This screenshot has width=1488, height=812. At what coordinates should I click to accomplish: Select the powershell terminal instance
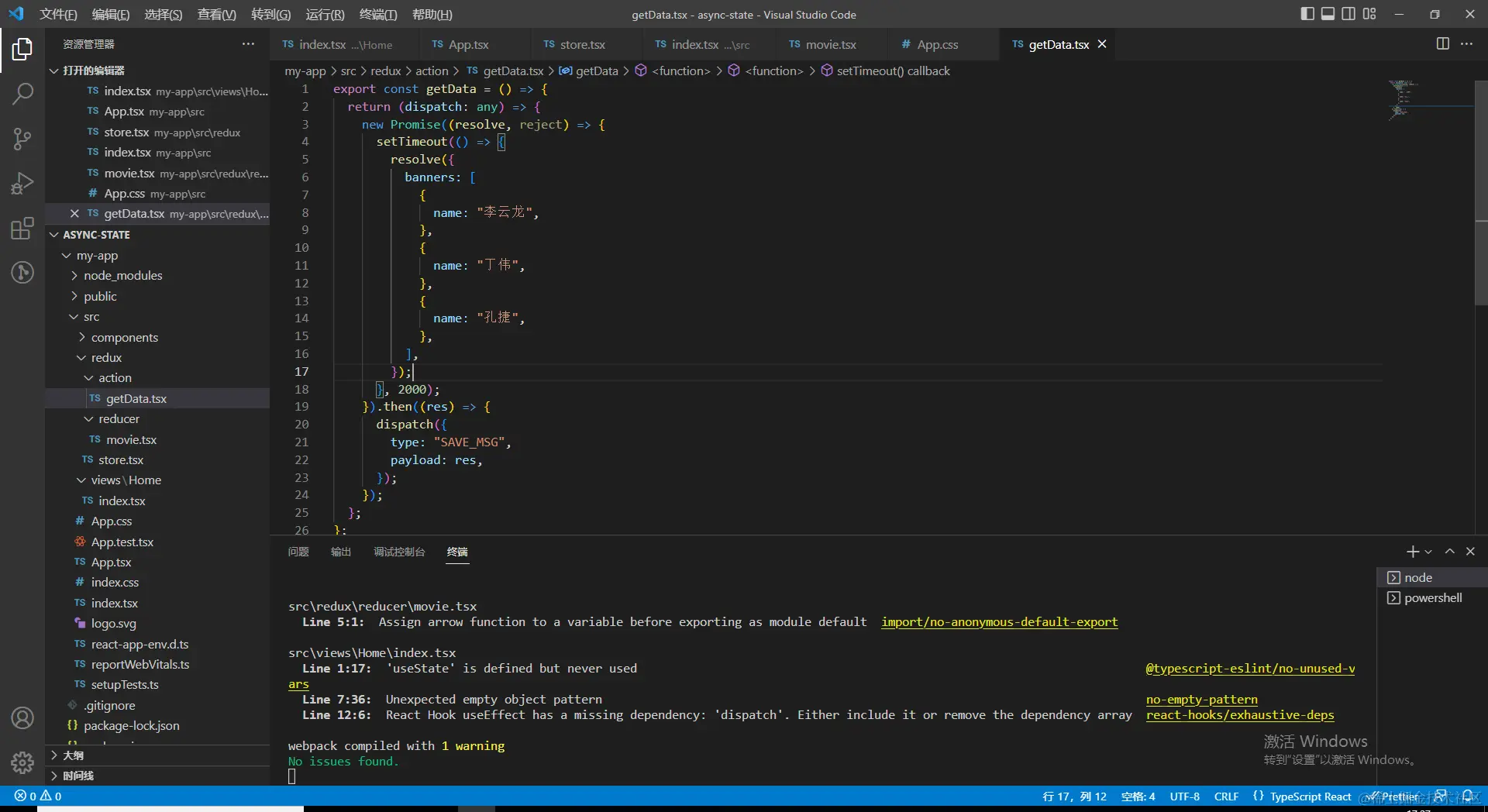(1432, 598)
